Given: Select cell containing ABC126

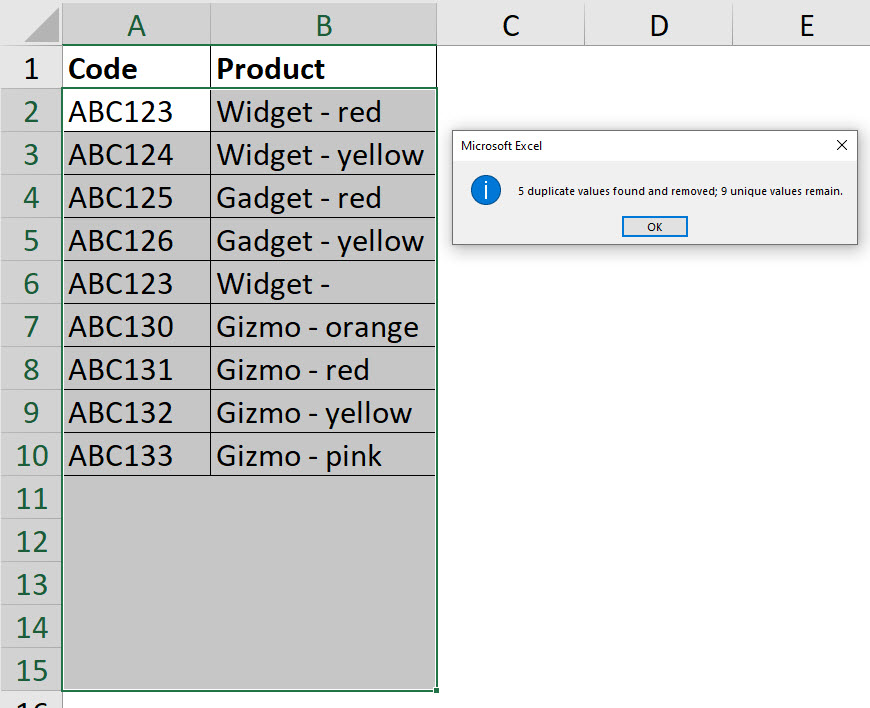Looking at the screenshot, I should (137, 241).
